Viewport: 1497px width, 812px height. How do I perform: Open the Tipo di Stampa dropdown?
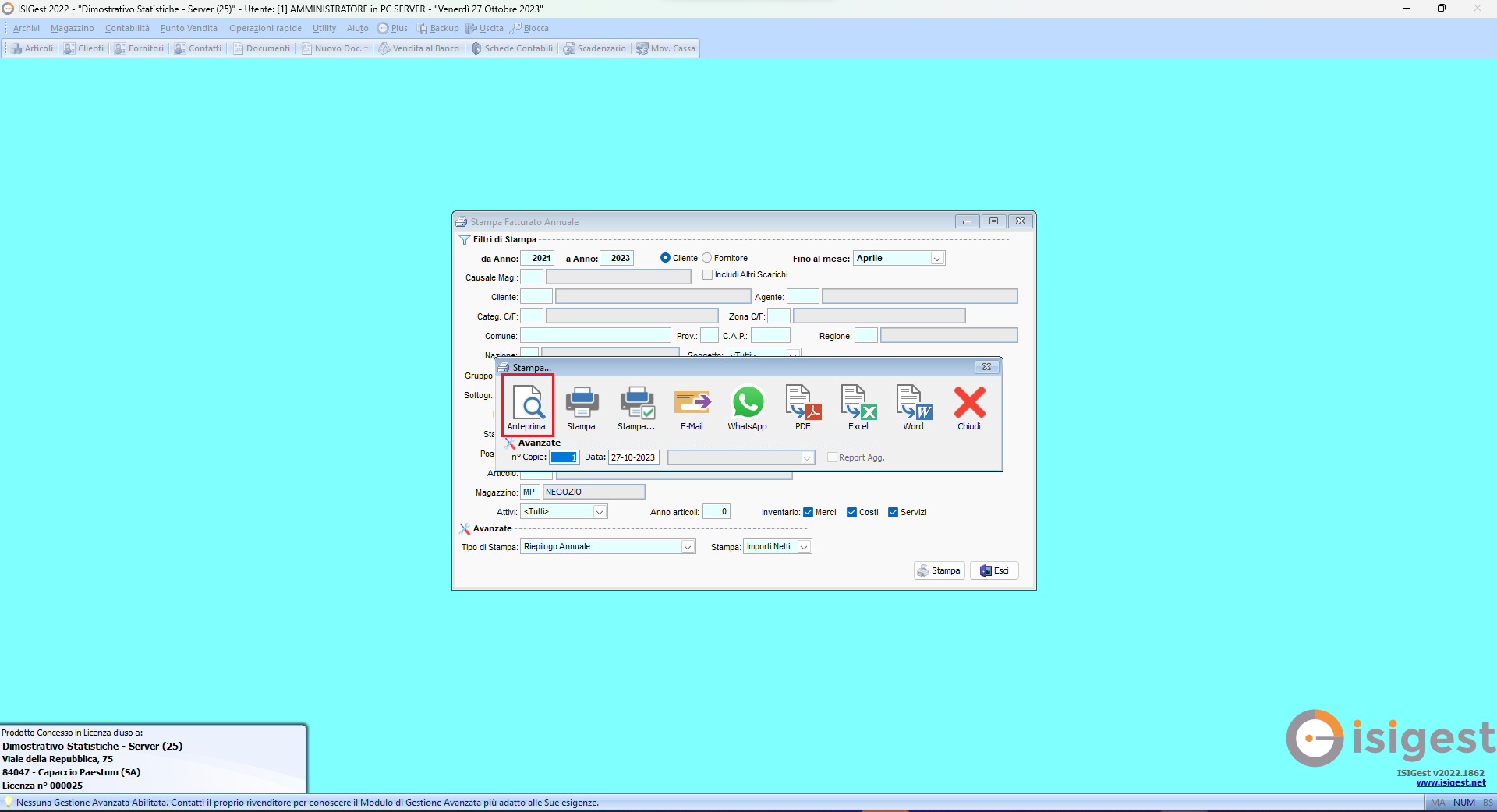[x=688, y=547]
